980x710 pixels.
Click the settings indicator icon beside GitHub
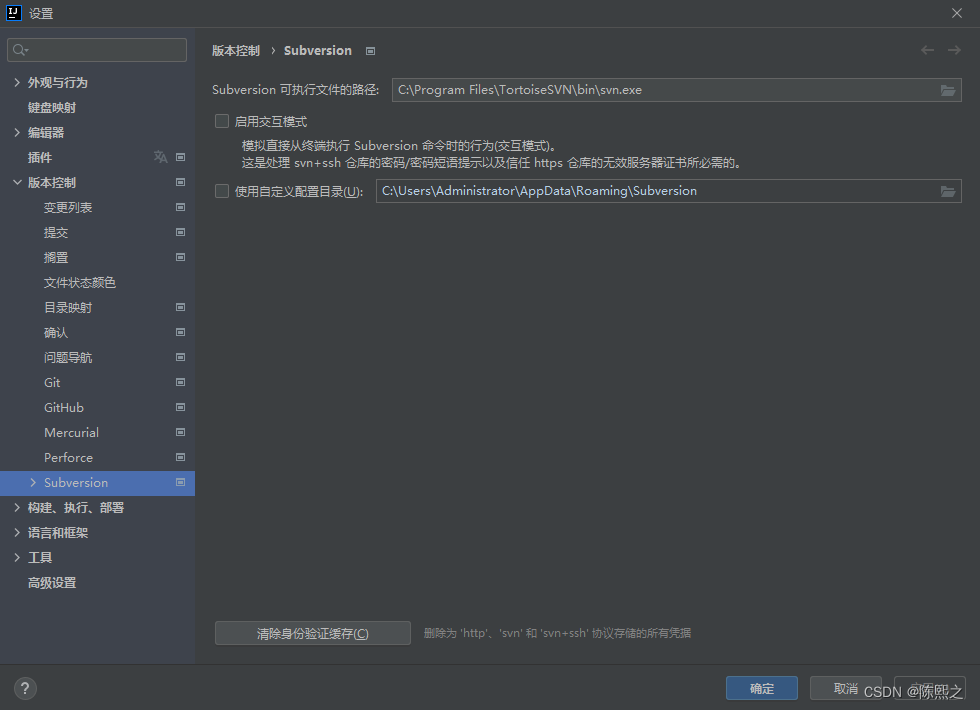180,407
